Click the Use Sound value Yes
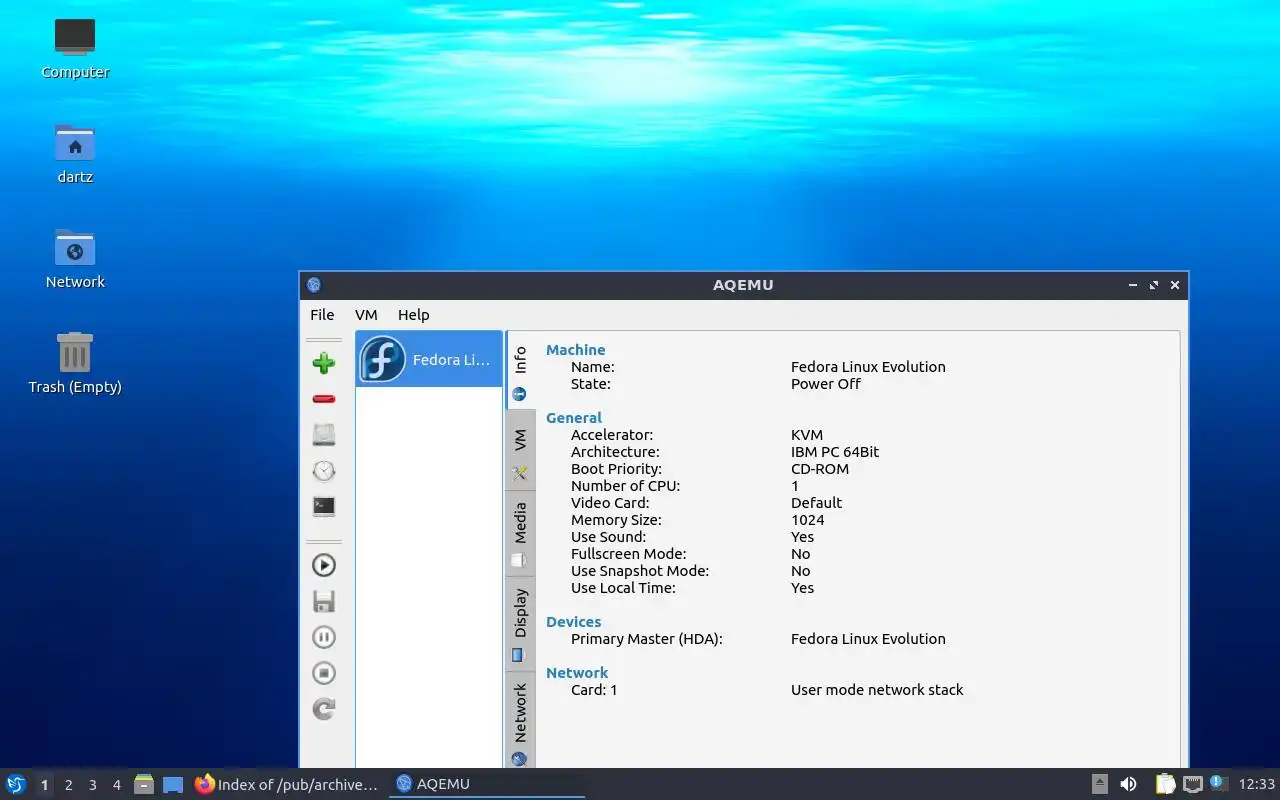 (x=803, y=537)
